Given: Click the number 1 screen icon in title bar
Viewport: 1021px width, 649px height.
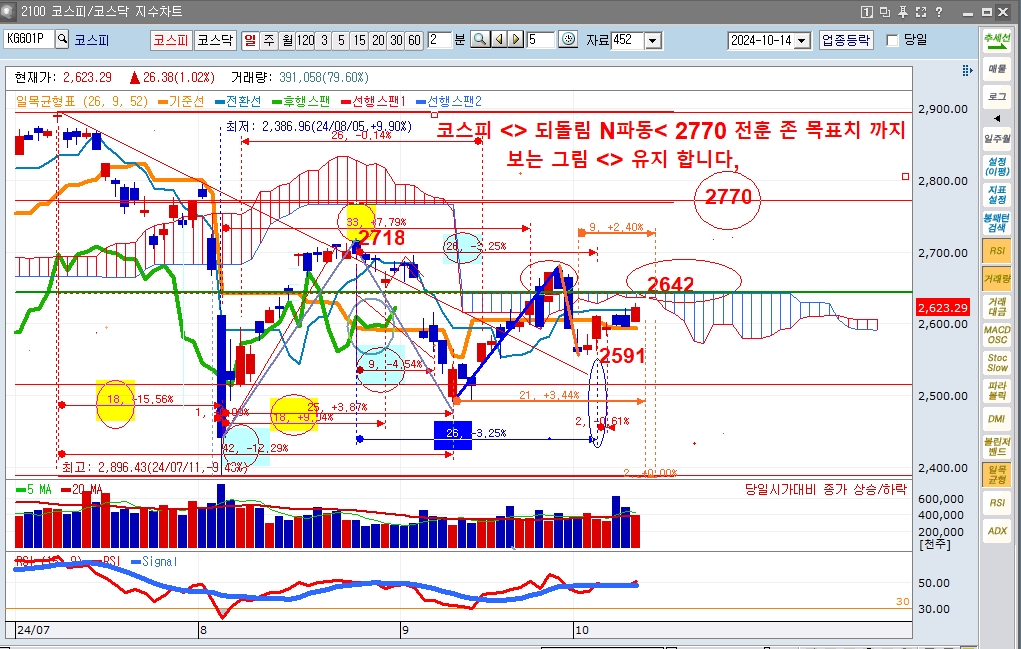Looking at the screenshot, I should click(x=867, y=12).
